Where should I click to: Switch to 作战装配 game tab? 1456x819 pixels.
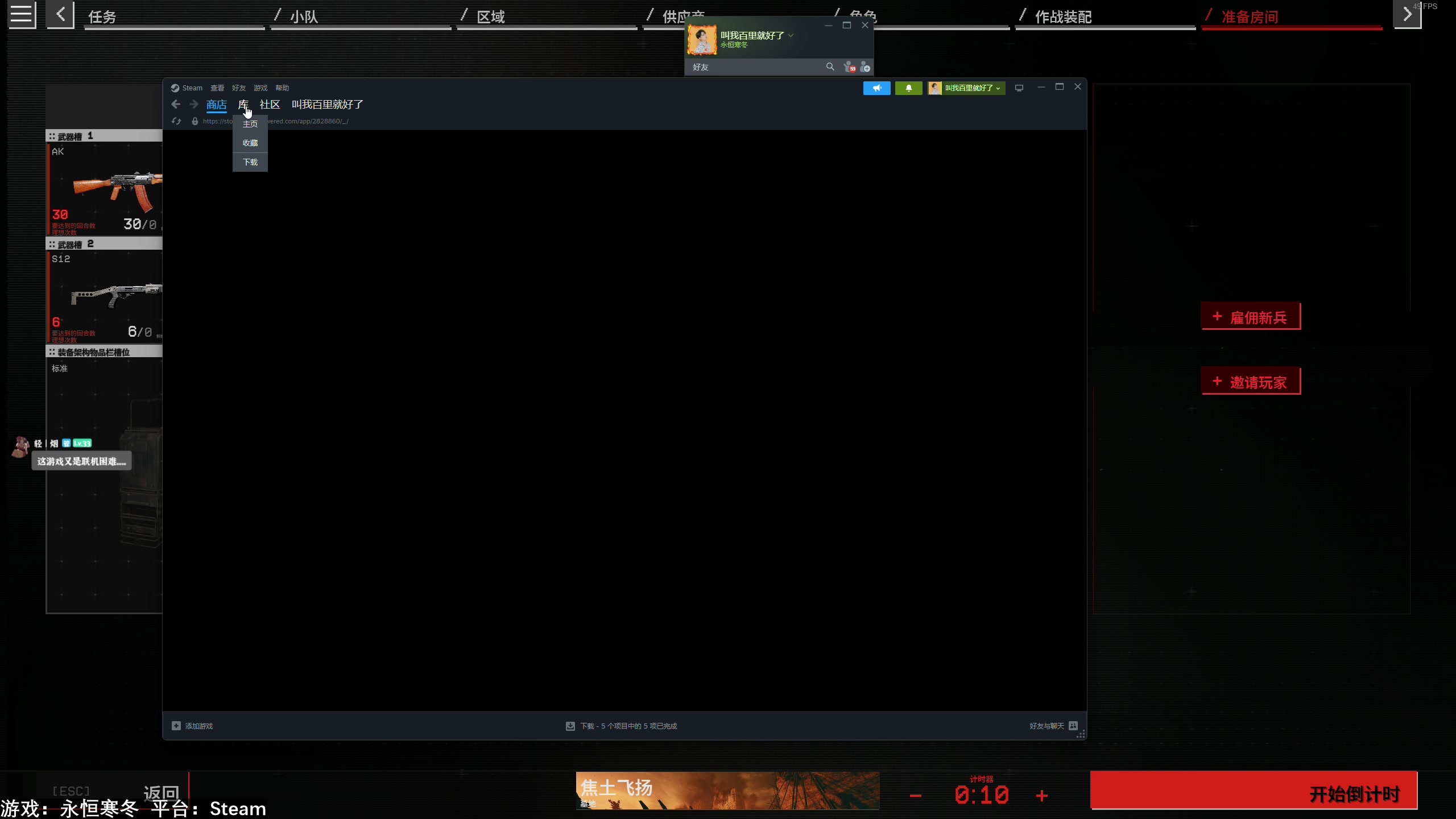click(1063, 17)
